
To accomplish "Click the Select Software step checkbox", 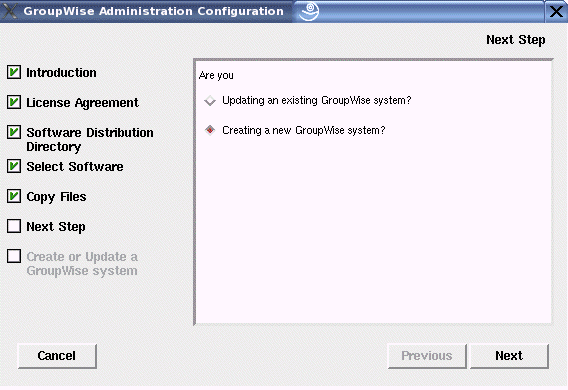I will pyautogui.click(x=14, y=166).
